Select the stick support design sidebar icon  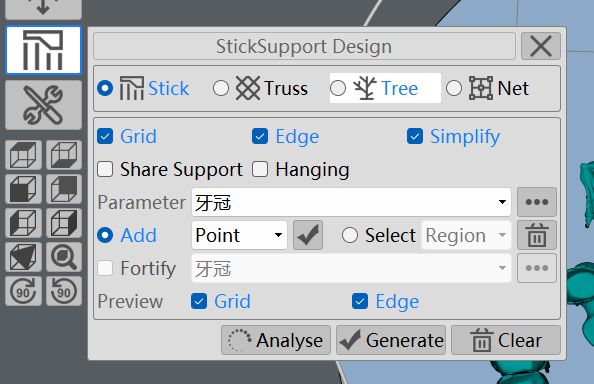(x=43, y=50)
